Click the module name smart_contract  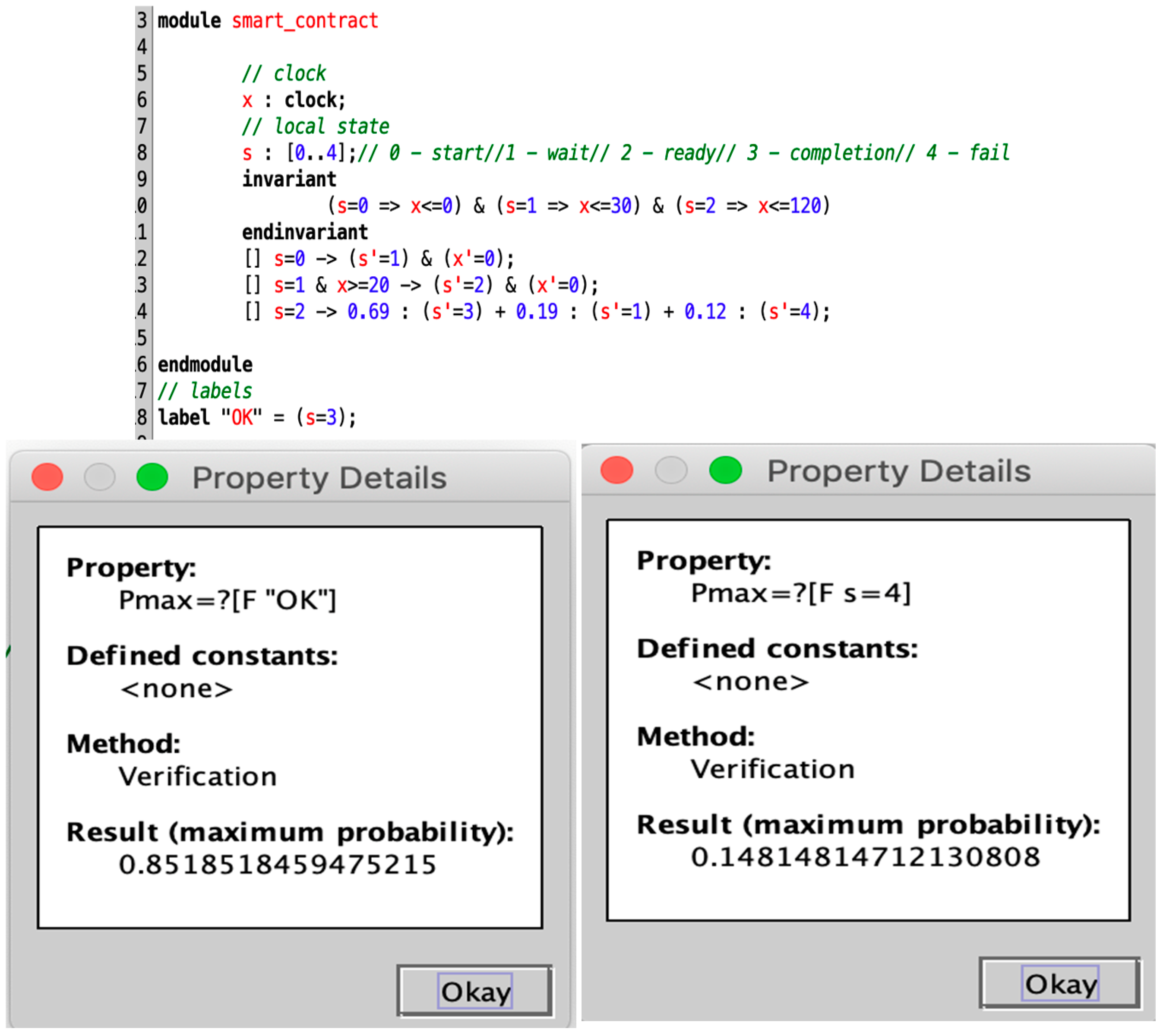click(304, 21)
